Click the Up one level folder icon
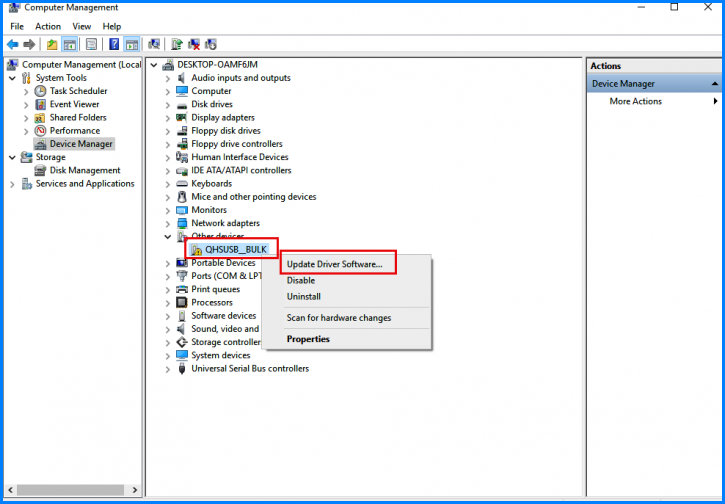725x504 pixels. click(x=52, y=44)
